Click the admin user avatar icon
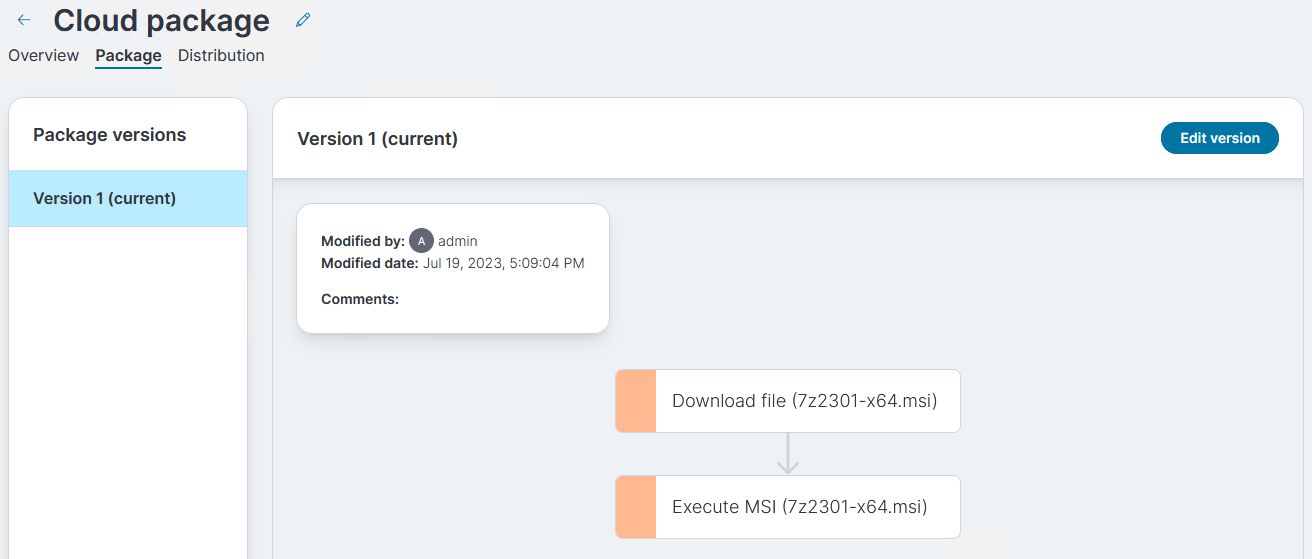Image resolution: width=1312 pixels, height=559 pixels. coord(421,241)
